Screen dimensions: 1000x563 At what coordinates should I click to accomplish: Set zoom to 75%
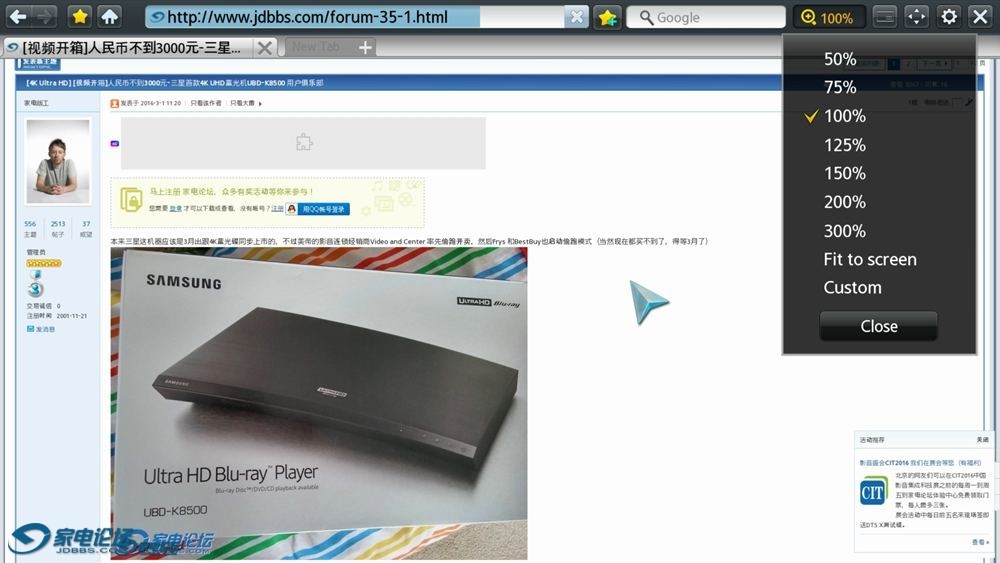[x=840, y=87]
